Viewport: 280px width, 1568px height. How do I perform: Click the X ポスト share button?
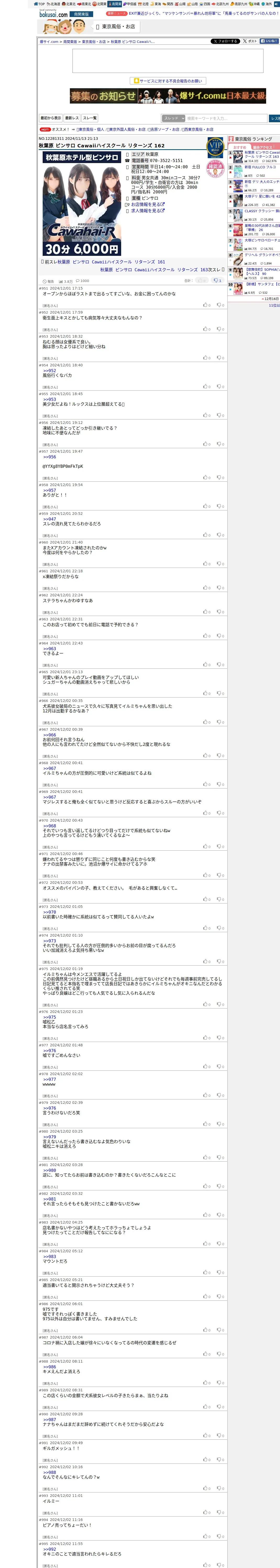[250, 41]
